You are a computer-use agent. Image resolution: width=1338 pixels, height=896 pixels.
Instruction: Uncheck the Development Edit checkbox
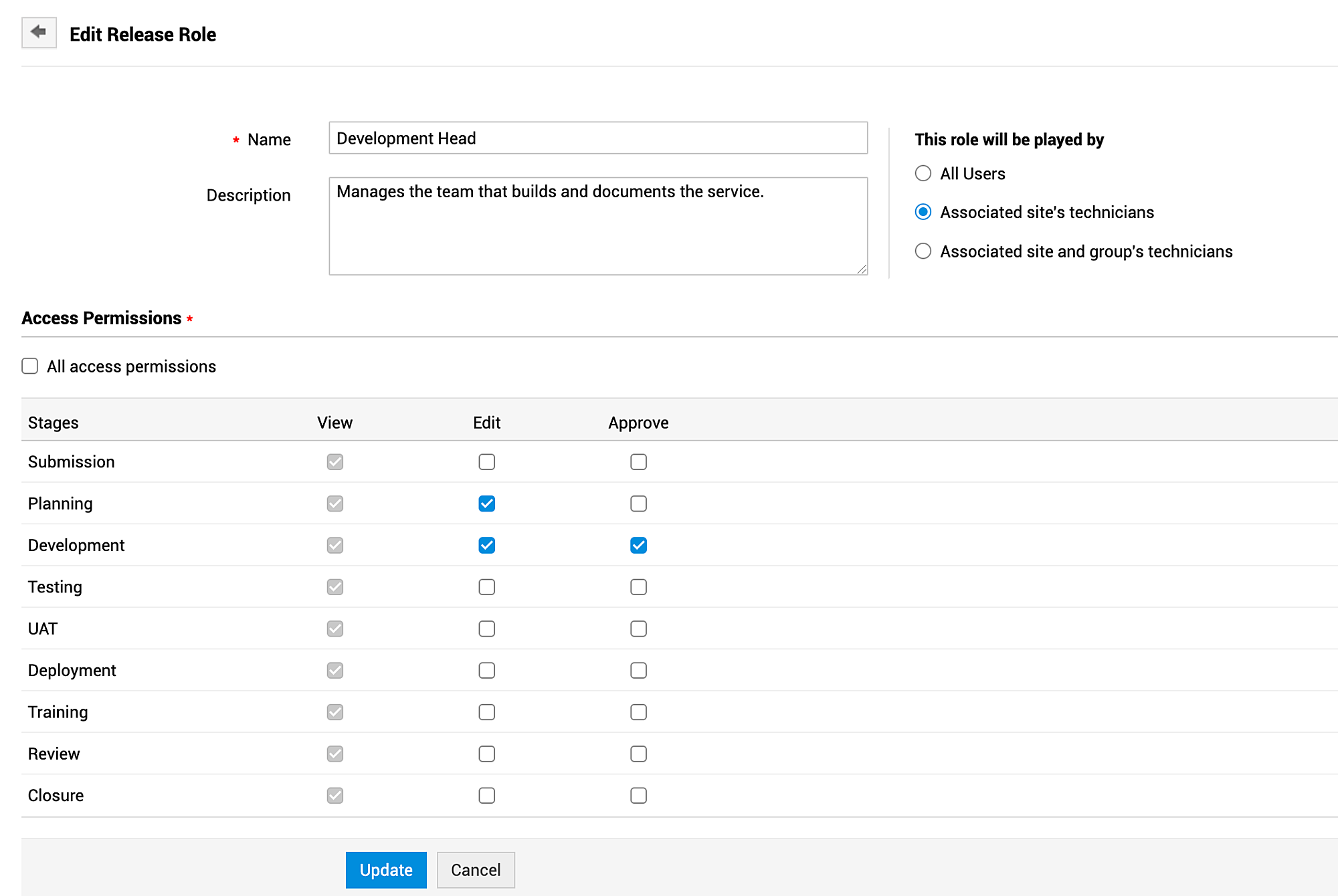(486, 546)
